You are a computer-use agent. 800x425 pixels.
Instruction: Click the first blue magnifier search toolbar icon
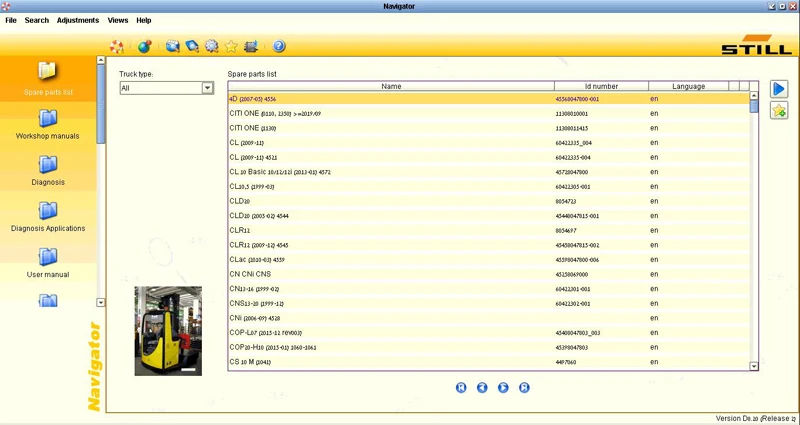(x=172, y=46)
